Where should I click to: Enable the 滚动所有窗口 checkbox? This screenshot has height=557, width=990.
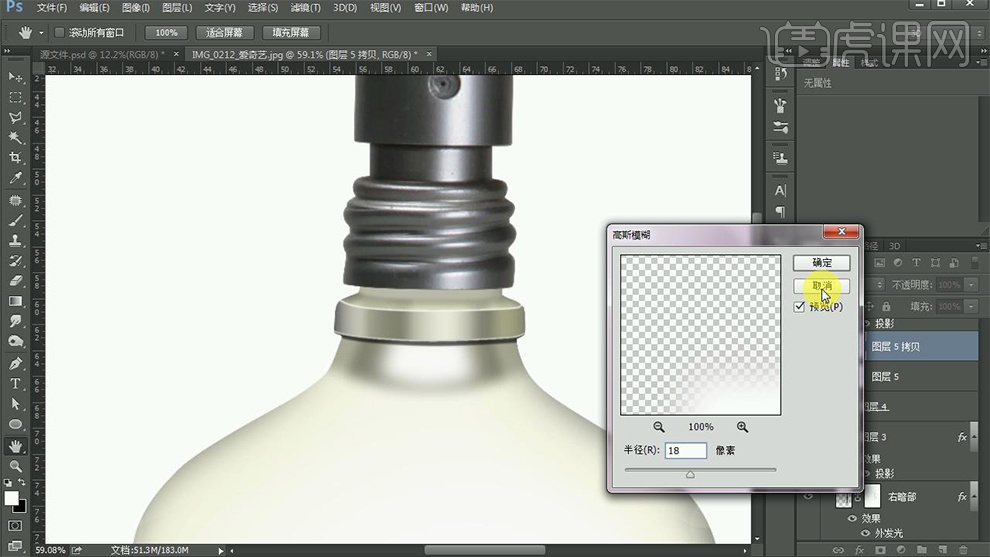(x=59, y=33)
